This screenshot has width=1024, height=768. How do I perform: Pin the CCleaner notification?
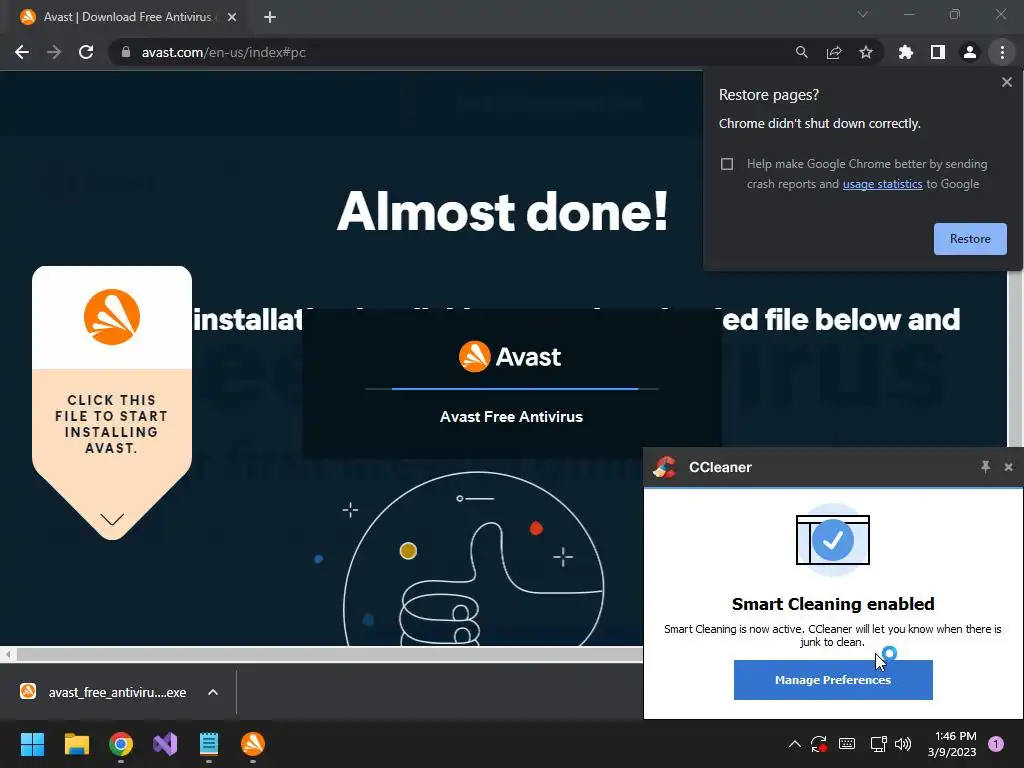pyautogui.click(x=985, y=466)
